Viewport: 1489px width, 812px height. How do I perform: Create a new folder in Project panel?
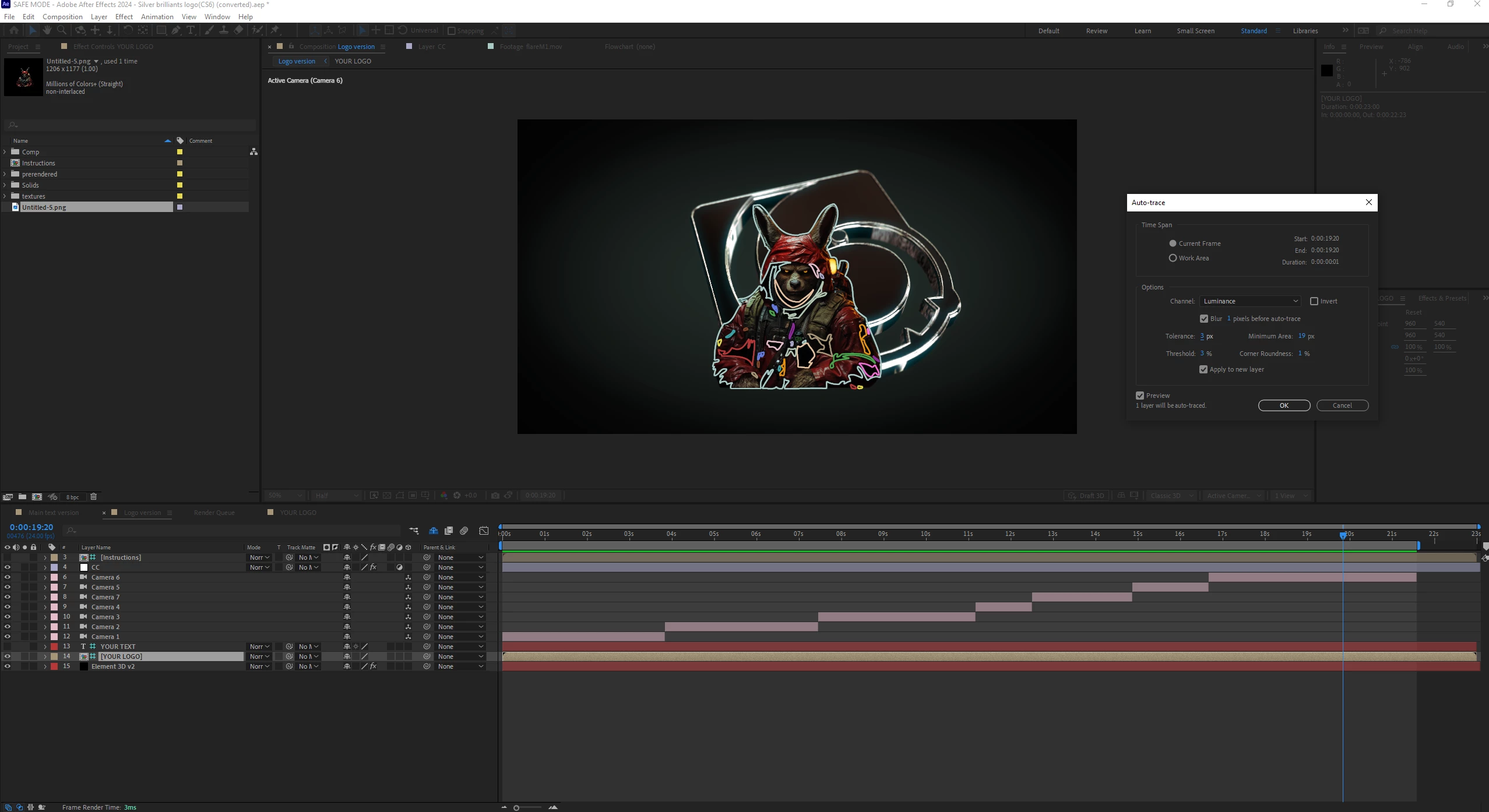[x=22, y=497]
